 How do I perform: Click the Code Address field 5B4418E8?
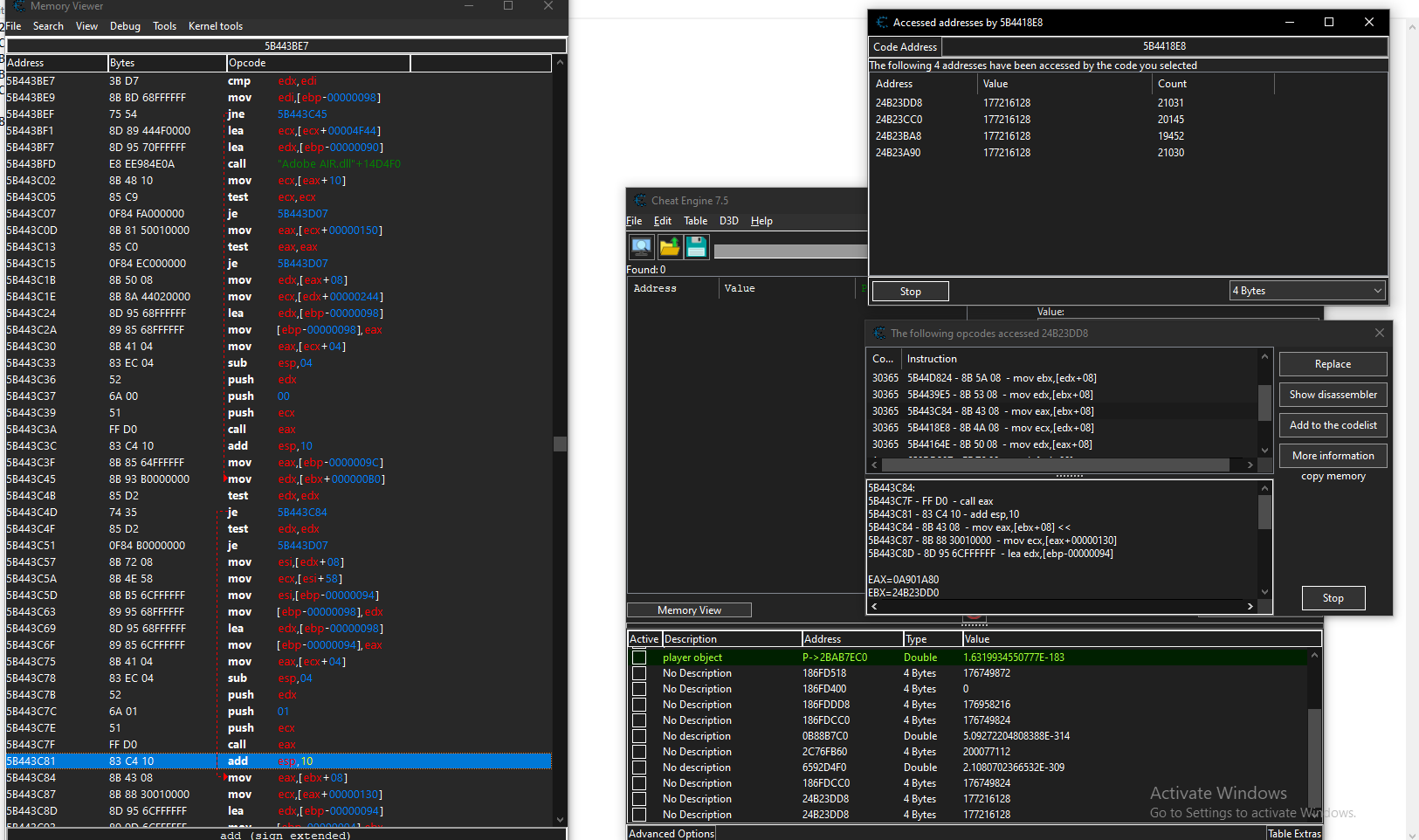click(x=1164, y=46)
